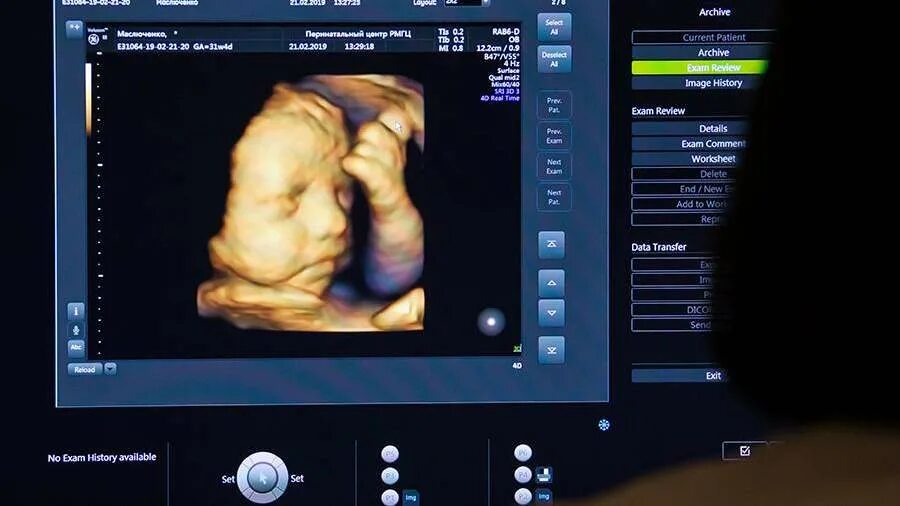This screenshot has width=900, height=506.
Task: Click the 'MI 0.8' index value
Action: point(451,48)
